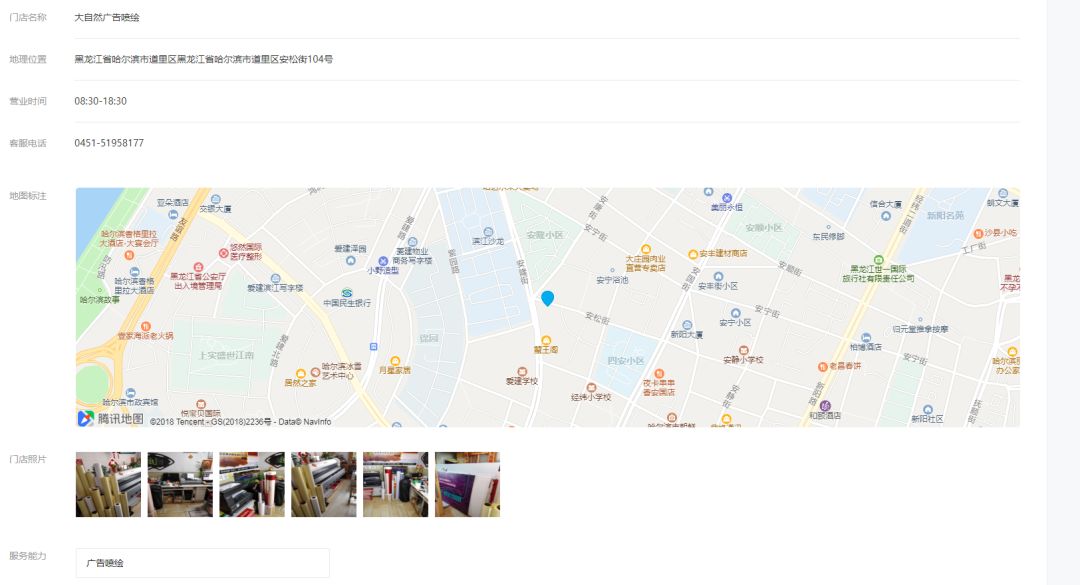Open the first store photo thumbnail
Viewport: 1080px width, 585px height.
(108, 484)
